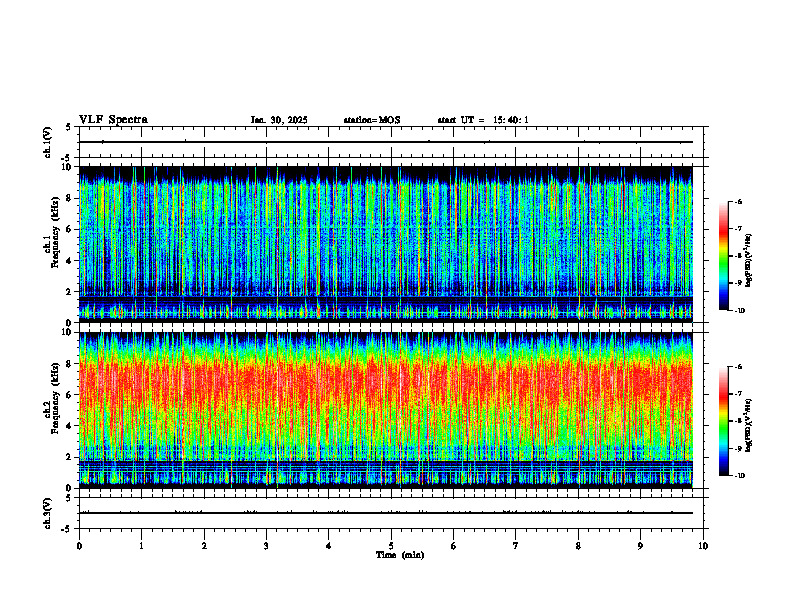Viewport: 792px width, 612px height.
Task: Select the "start UT = 15:40: 1" text
Action: (483, 120)
